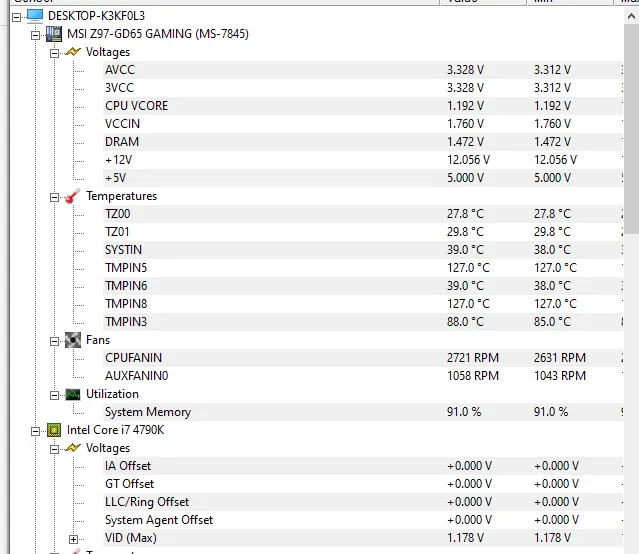Collapse the Utilization group
The image size is (639, 554).
point(54,395)
